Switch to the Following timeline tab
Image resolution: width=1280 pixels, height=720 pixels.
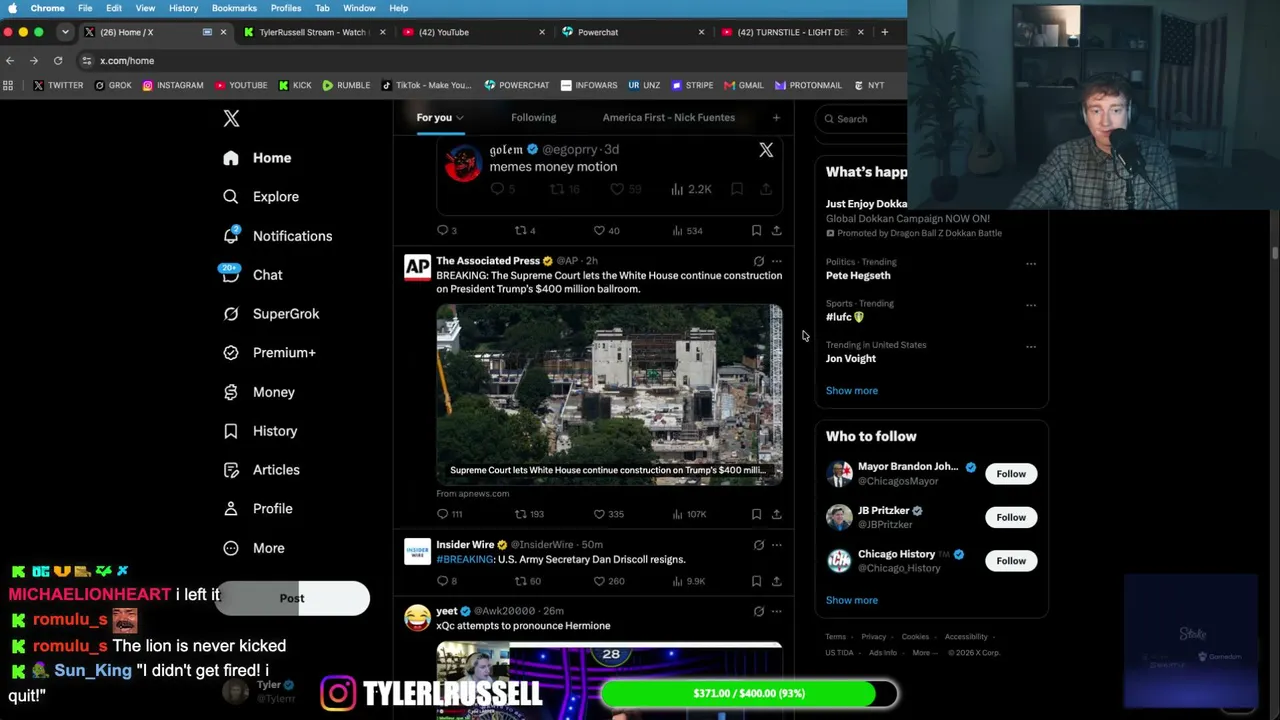[x=533, y=118]
